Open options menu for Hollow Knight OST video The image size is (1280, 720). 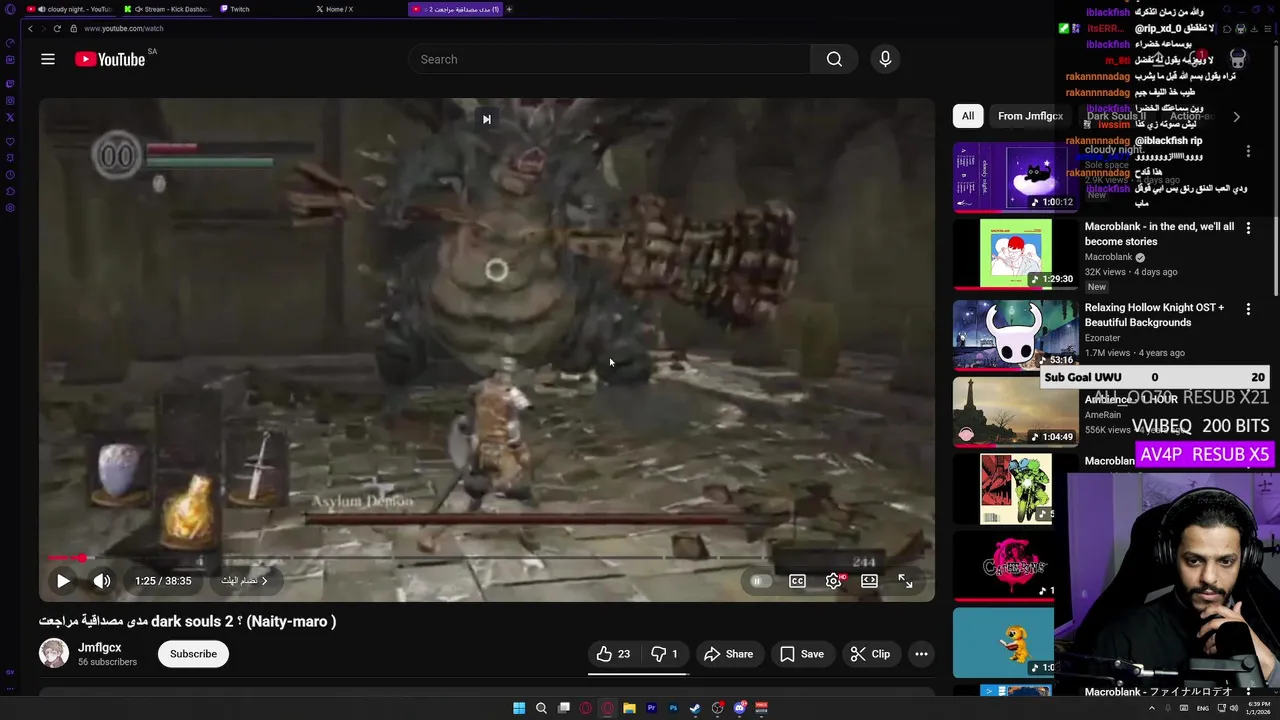point(1248,309)
